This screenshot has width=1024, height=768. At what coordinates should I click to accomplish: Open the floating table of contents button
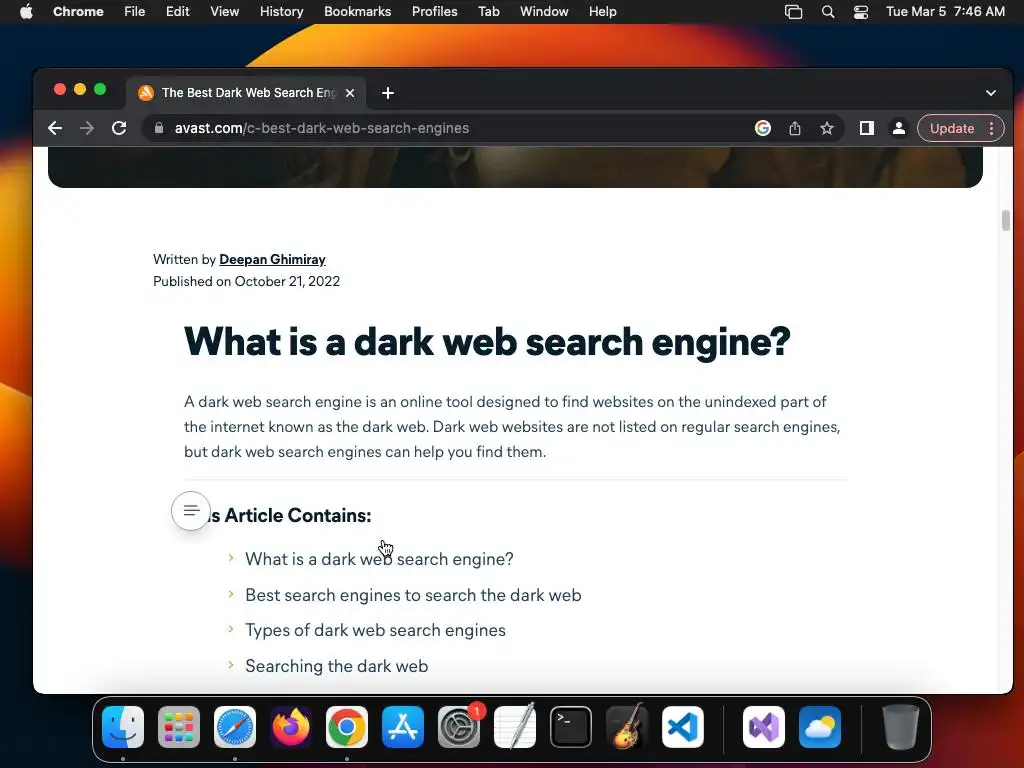[x=191, y=510]
